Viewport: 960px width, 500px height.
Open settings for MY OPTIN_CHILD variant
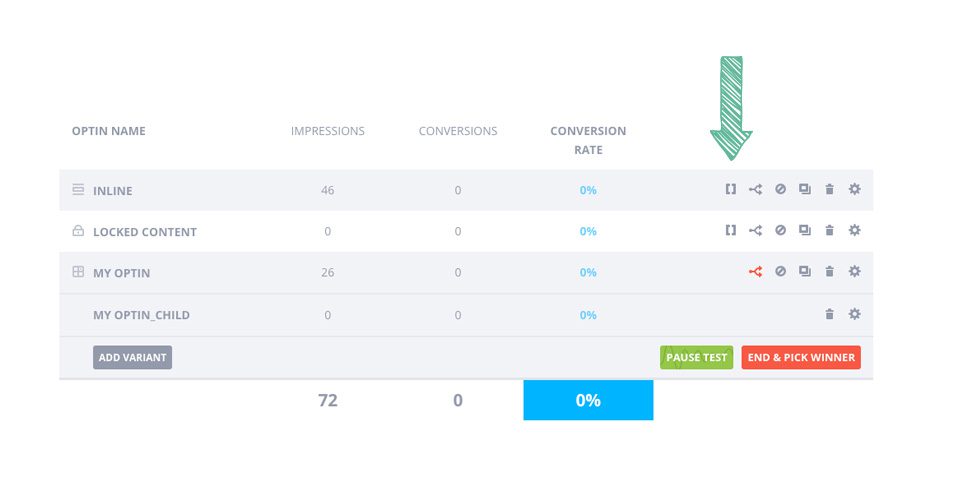click(854, 315)
